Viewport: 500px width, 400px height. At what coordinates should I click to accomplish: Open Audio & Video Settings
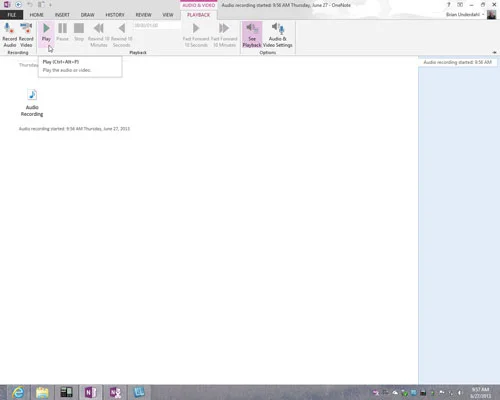pos(278,35)
